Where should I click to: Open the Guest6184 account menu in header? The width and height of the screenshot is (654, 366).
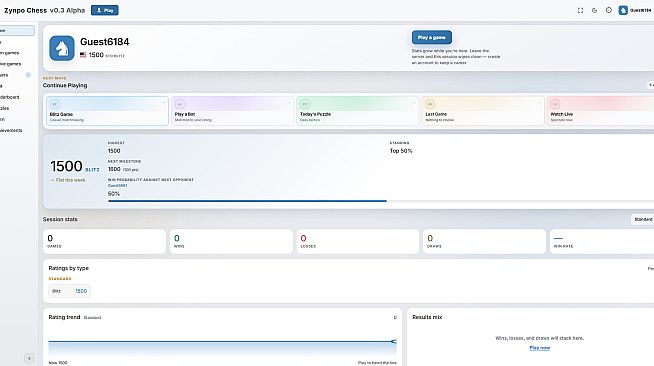coord(636,10)
